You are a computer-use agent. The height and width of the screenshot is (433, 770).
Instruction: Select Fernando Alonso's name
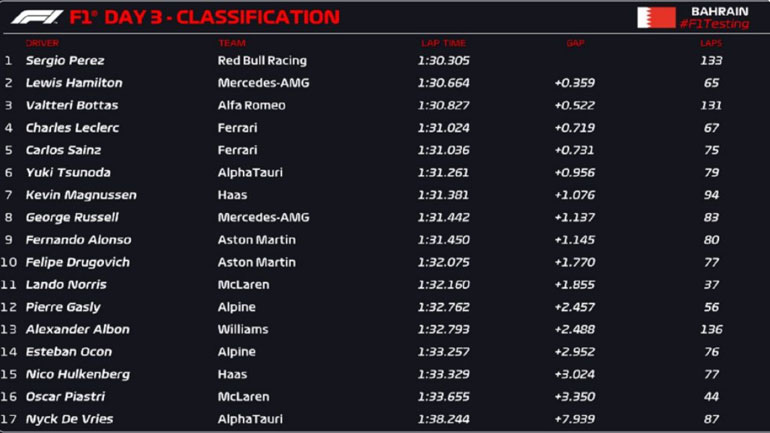[78, 240]
